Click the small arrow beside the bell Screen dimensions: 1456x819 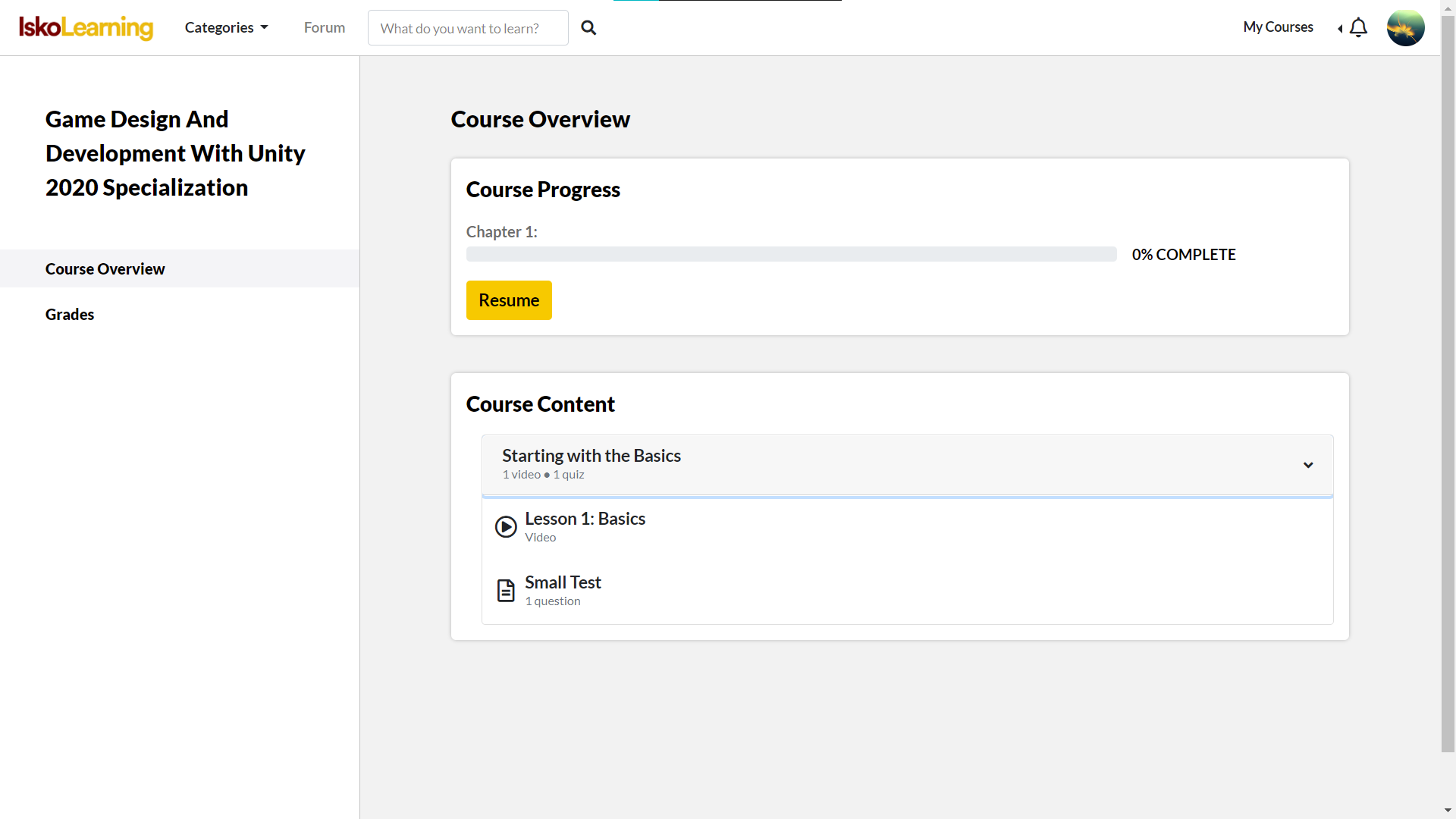coord(1340,29)
